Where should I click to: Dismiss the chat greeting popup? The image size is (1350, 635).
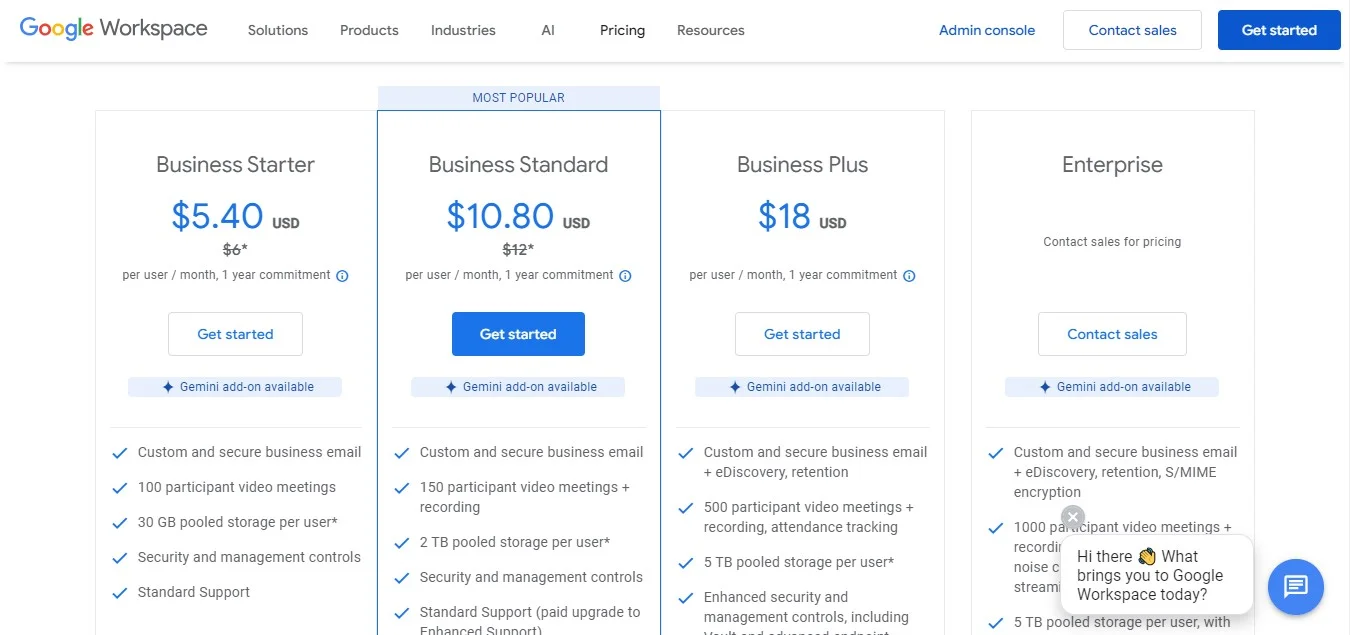[1072, 517]
